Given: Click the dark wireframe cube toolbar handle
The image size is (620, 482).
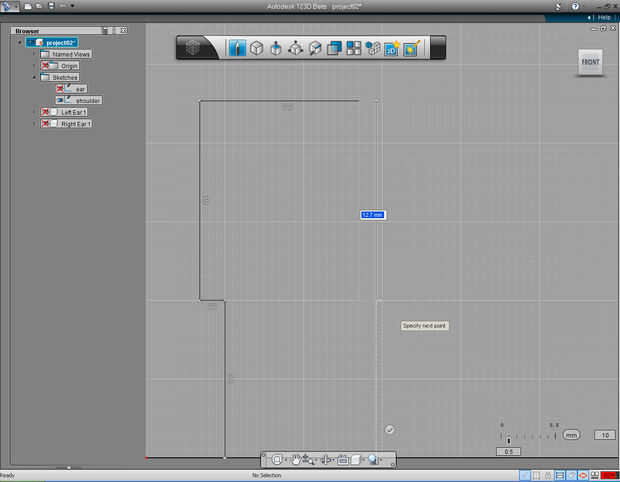Looking at the screenshot, I should click(193, 48).
